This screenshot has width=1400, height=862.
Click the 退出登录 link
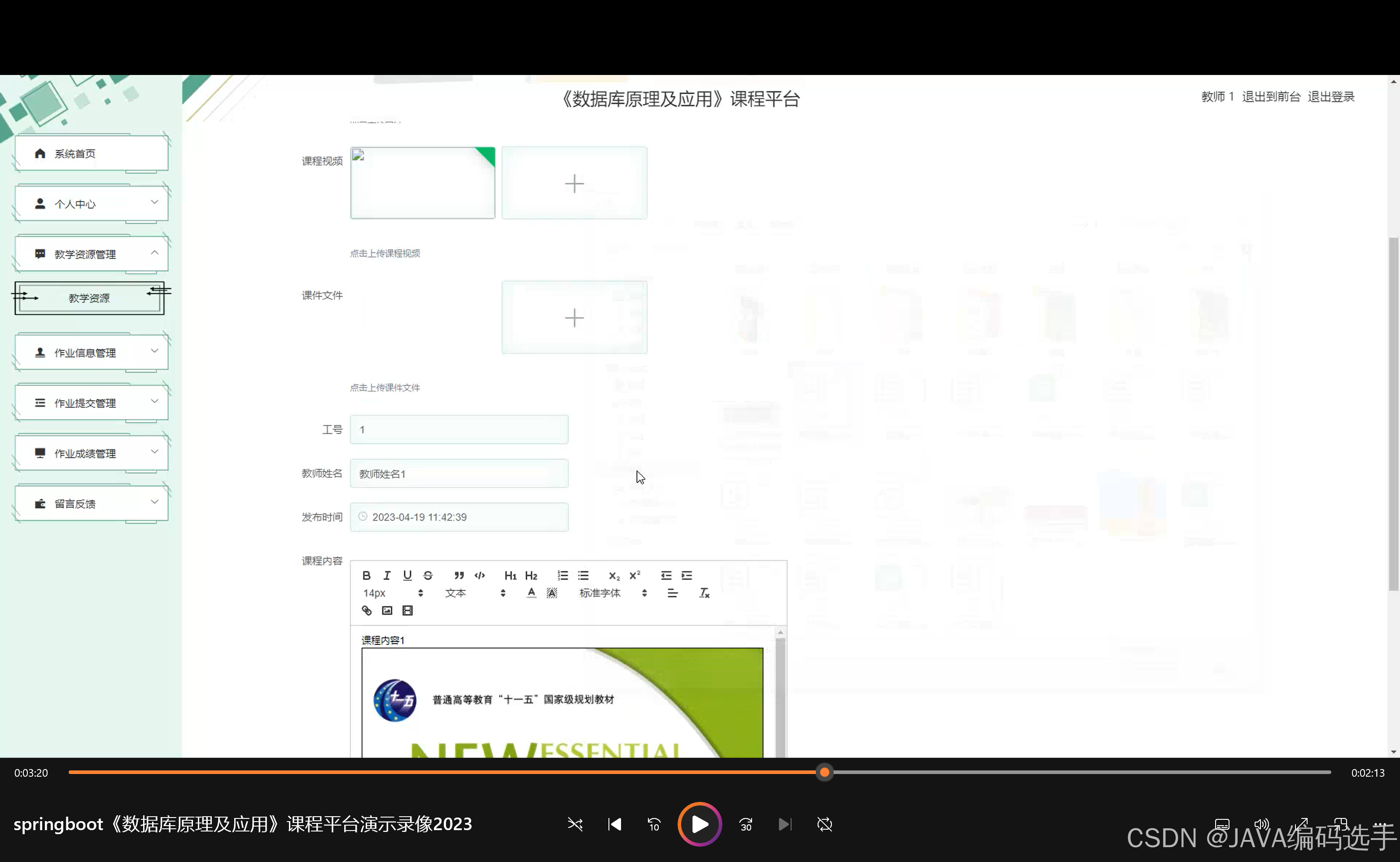pos(1330,97)
